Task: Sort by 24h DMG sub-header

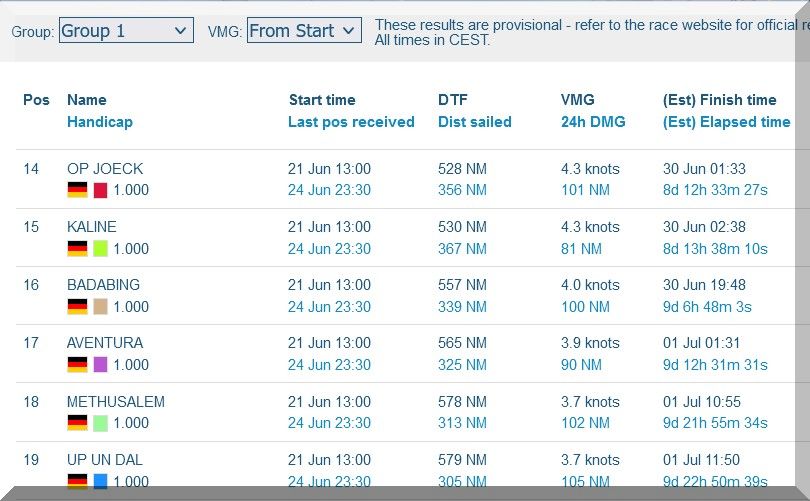Action: (592, 122)
